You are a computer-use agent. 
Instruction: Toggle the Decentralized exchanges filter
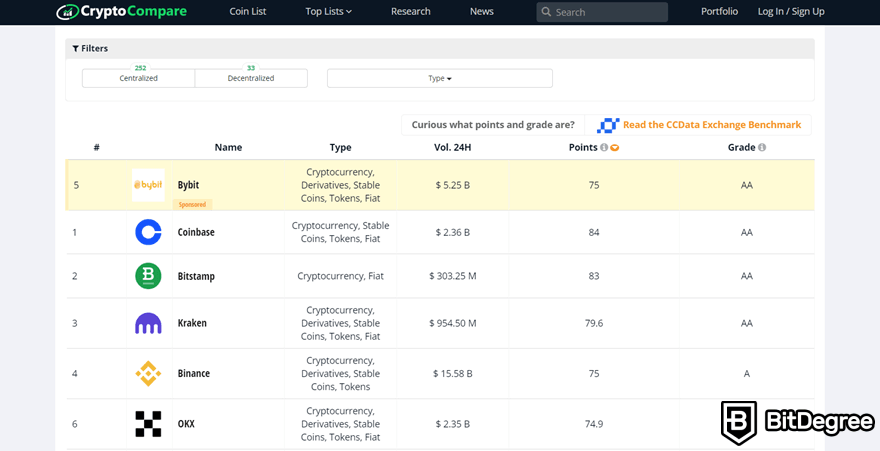[x=251, y=78]
